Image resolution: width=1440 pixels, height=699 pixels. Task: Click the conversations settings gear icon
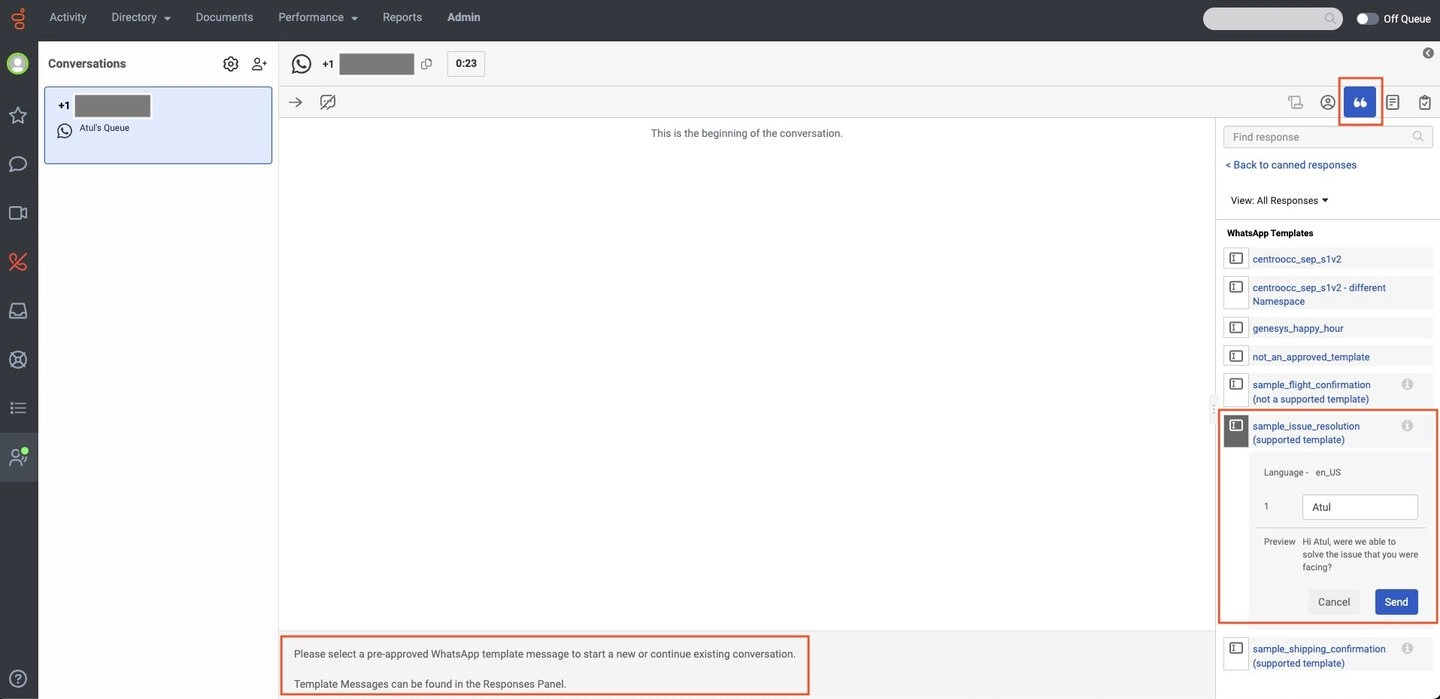pos(231,64)
